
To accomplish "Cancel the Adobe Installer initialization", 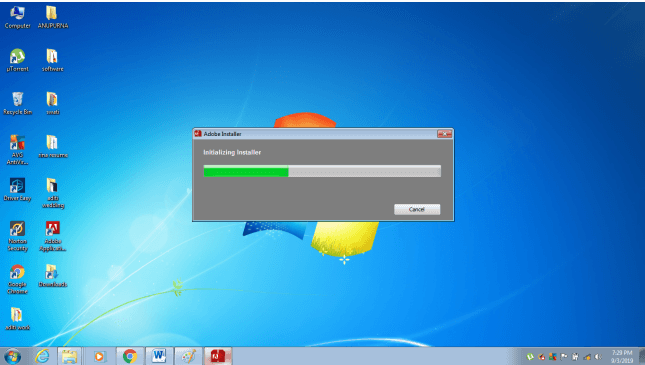I will pos(417,209).
